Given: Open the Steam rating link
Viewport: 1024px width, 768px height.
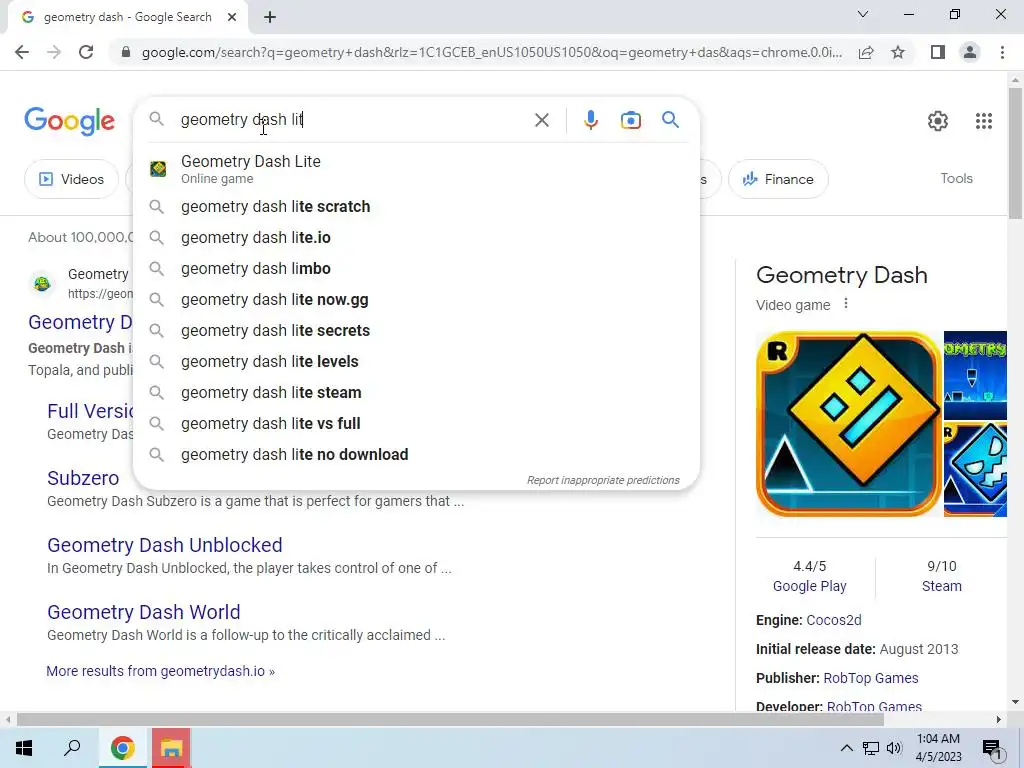Looking at the screenshot, I should (941, 586).
